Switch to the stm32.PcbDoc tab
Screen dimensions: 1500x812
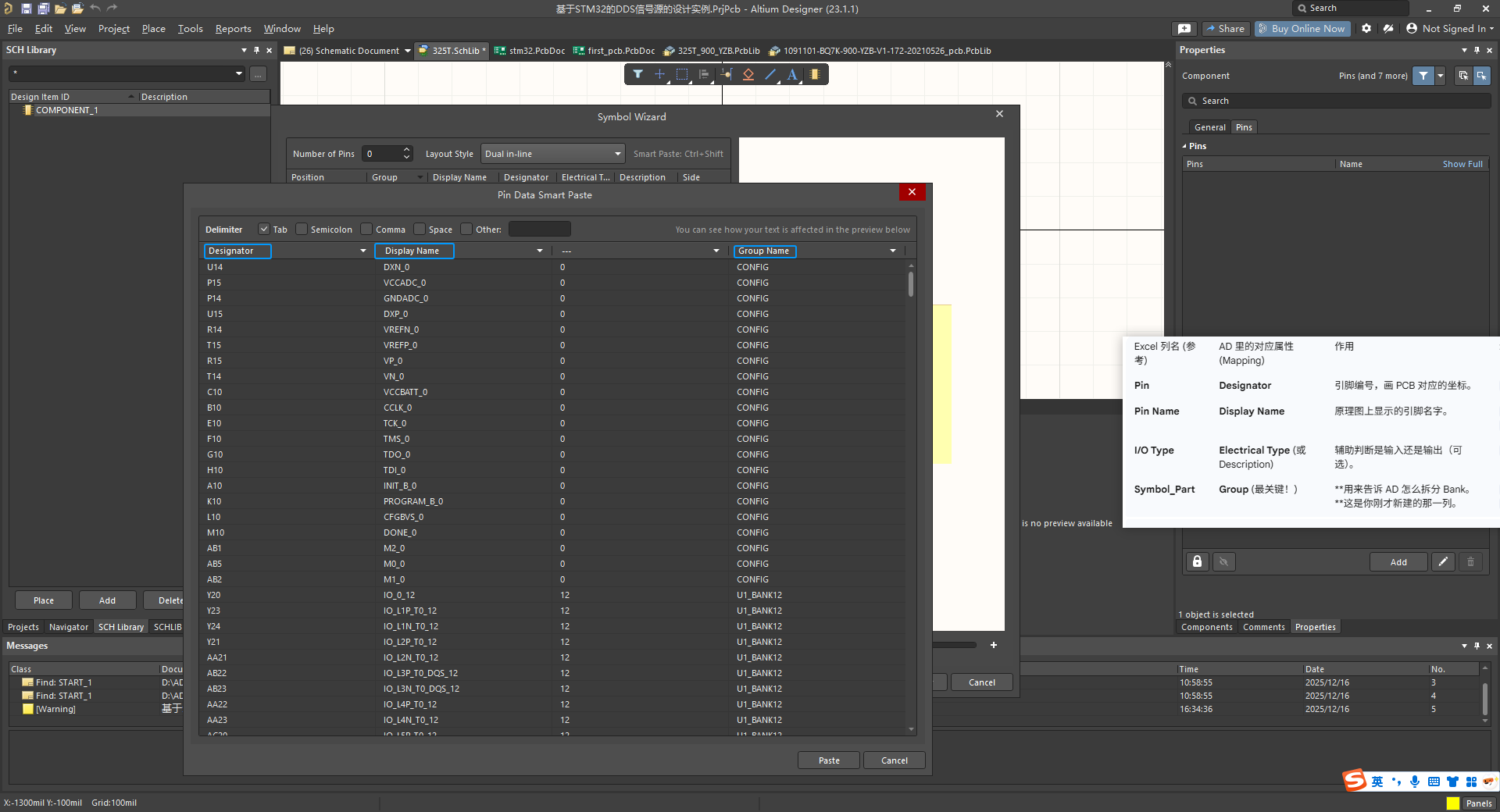tap(530, 51)
